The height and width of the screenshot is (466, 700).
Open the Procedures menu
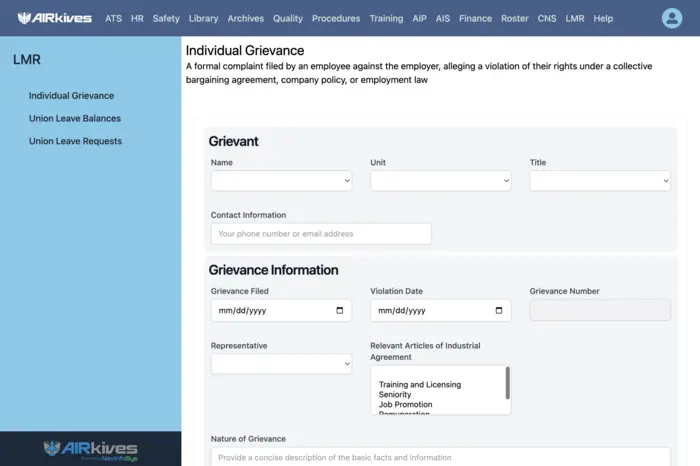click(335, 18)
